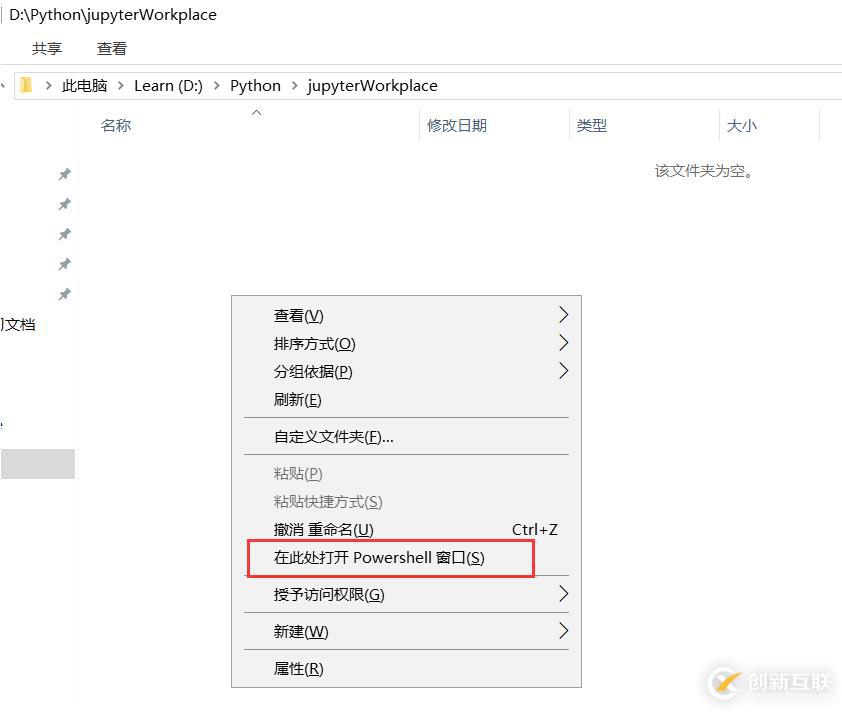Click the sort direction arrow above 名称 column

[x=256, y=113]
